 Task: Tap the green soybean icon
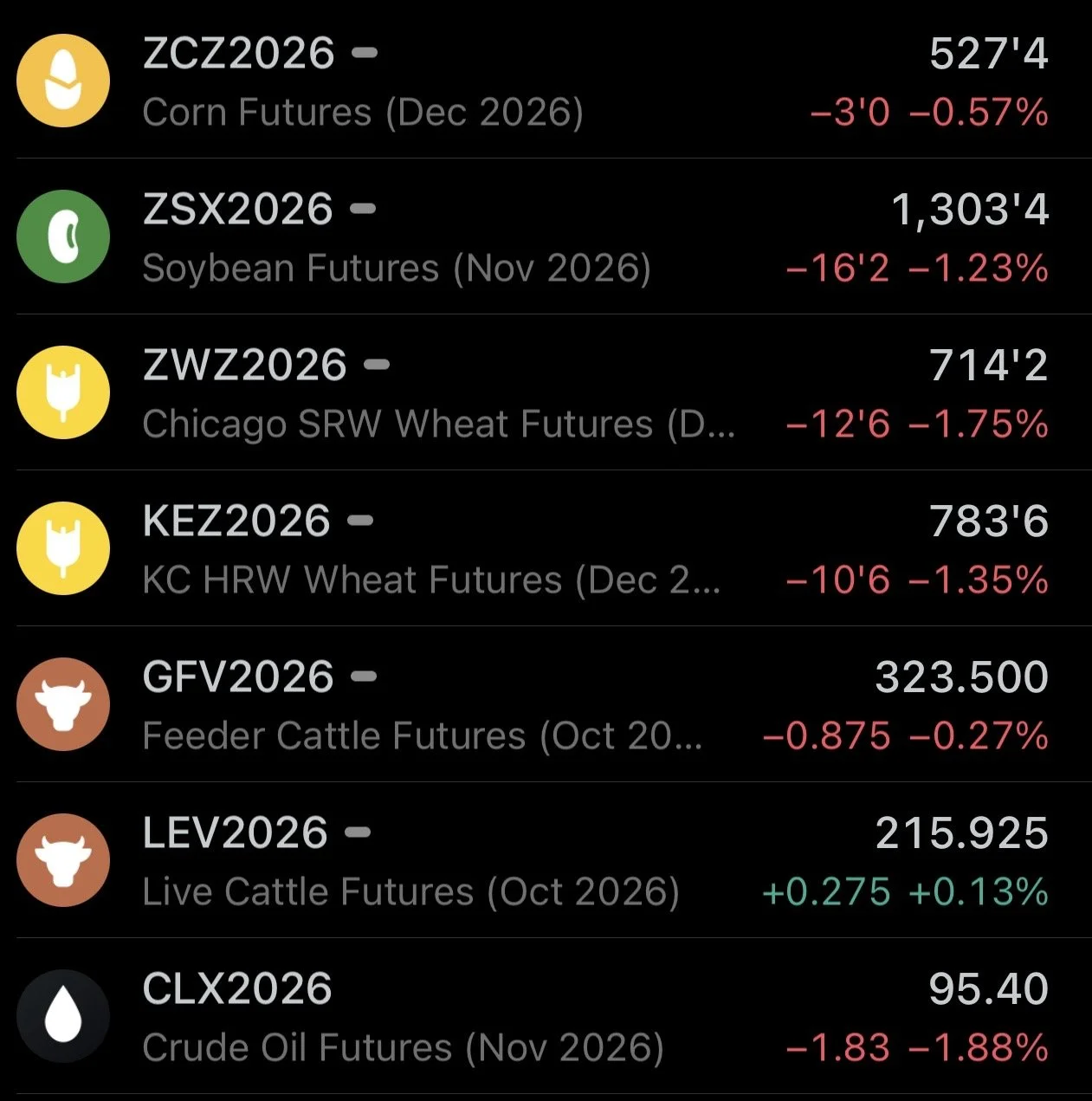click(x=63, y=236)
